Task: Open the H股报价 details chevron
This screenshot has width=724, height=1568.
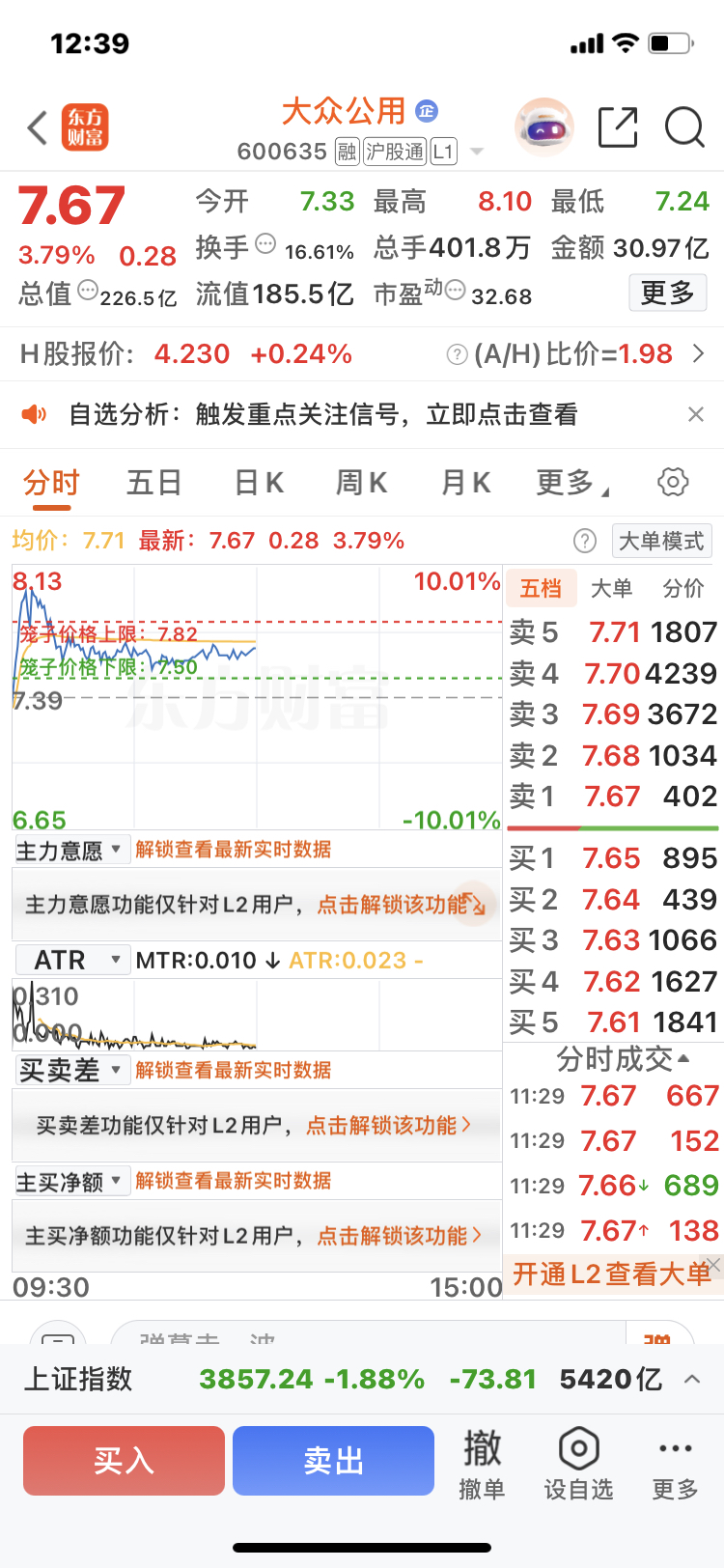Action: pos(699,354)
